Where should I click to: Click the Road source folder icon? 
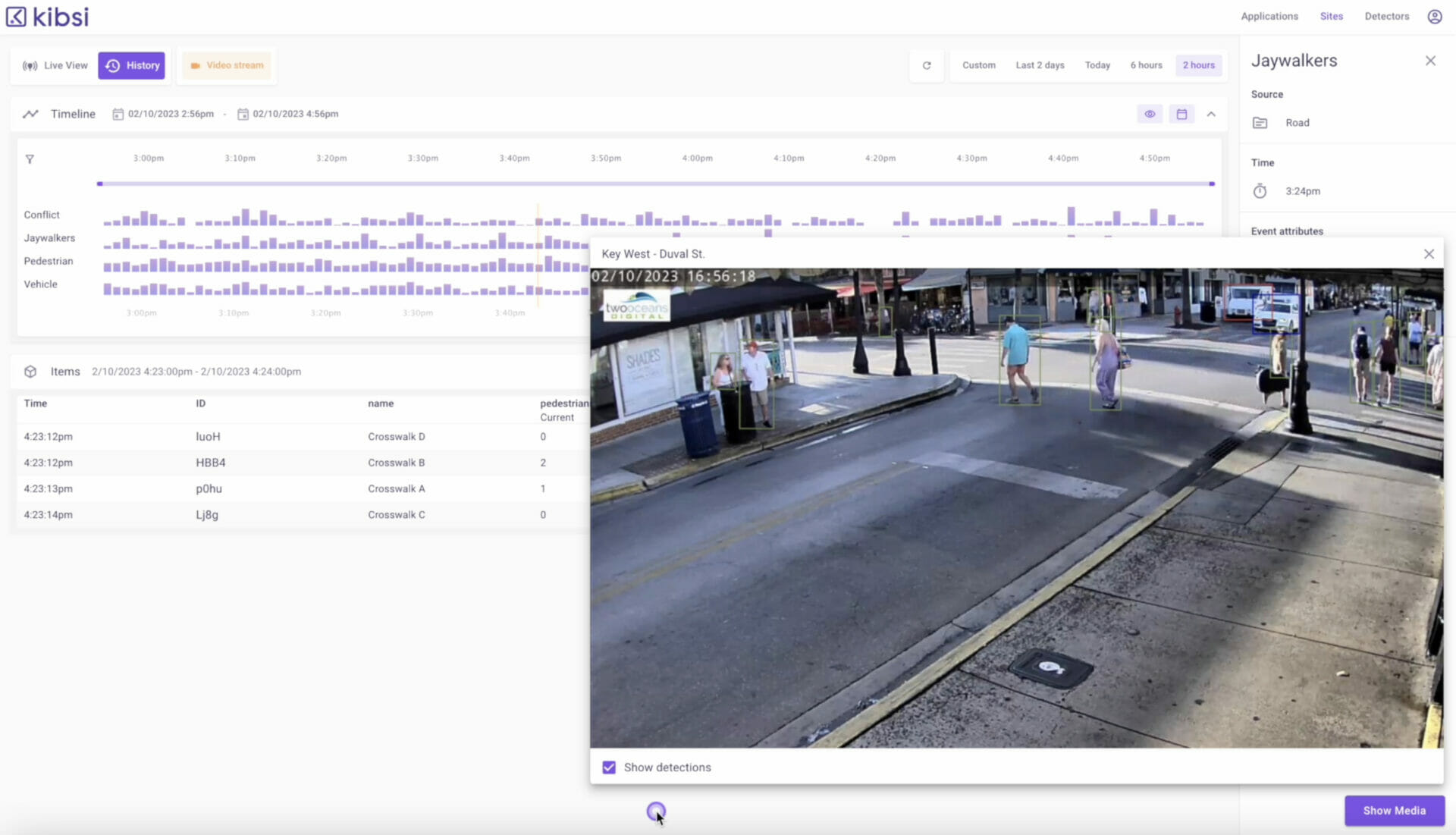click(1260, 123)
